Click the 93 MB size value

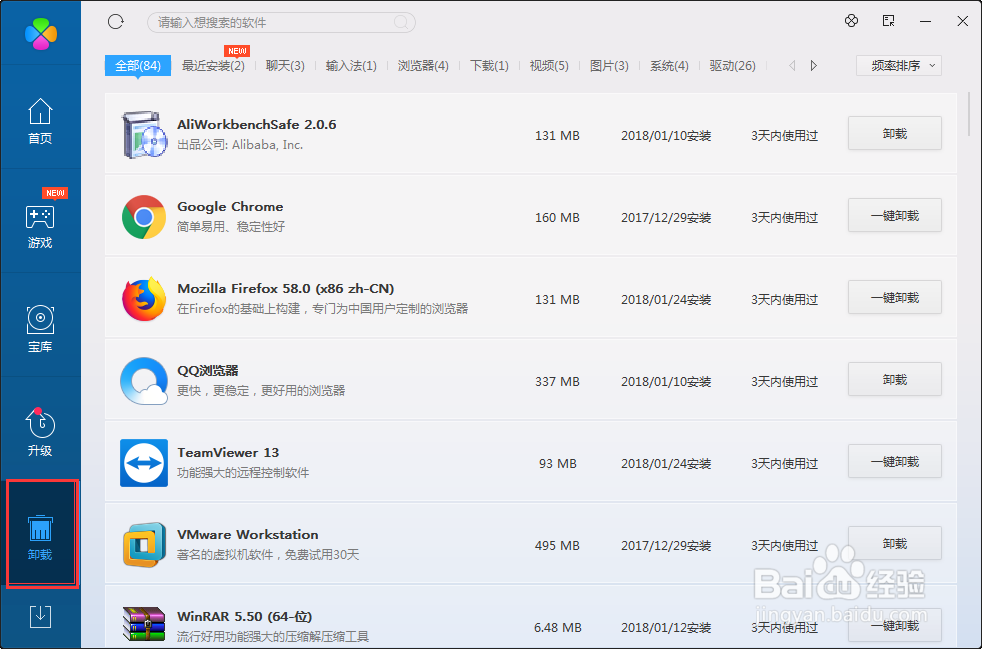(557, 464)
